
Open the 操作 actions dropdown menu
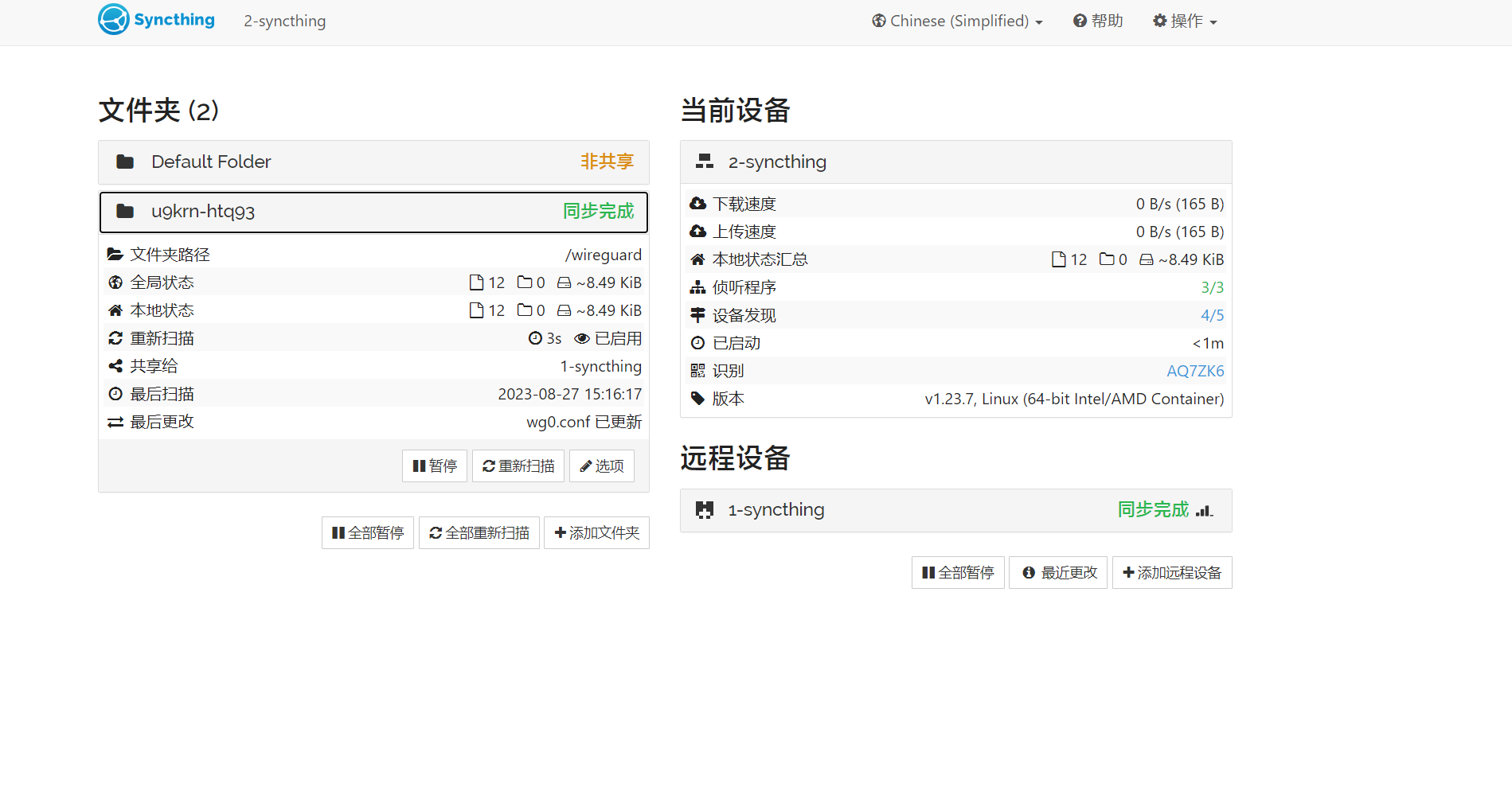(1185, 21)
